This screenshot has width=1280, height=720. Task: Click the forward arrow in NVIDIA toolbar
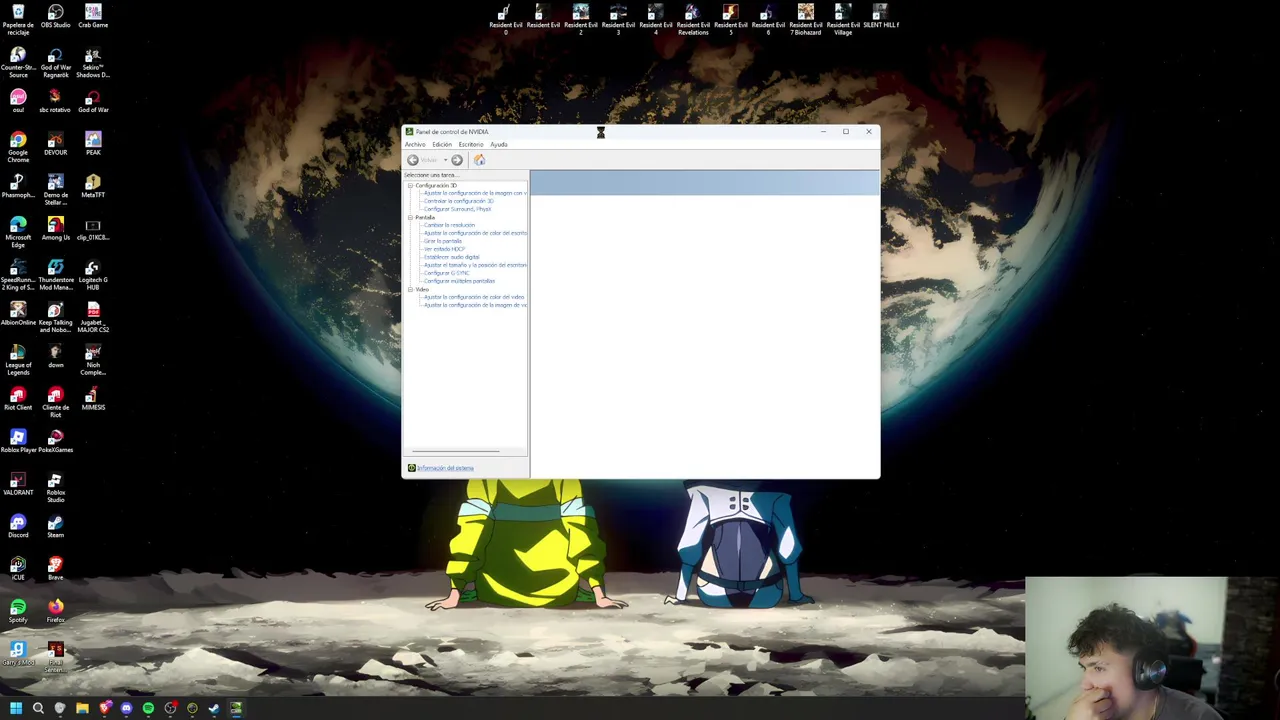pos(457,160)
